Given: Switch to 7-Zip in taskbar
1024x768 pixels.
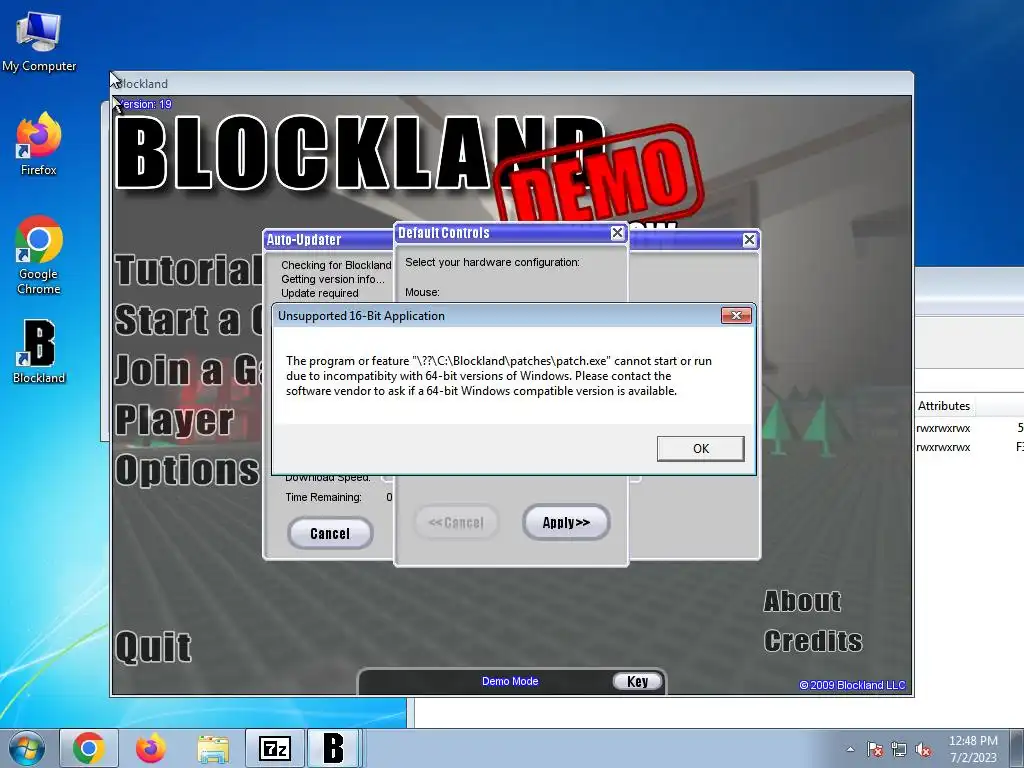Looking at the screenshot, I should click(x=275, y=748).
